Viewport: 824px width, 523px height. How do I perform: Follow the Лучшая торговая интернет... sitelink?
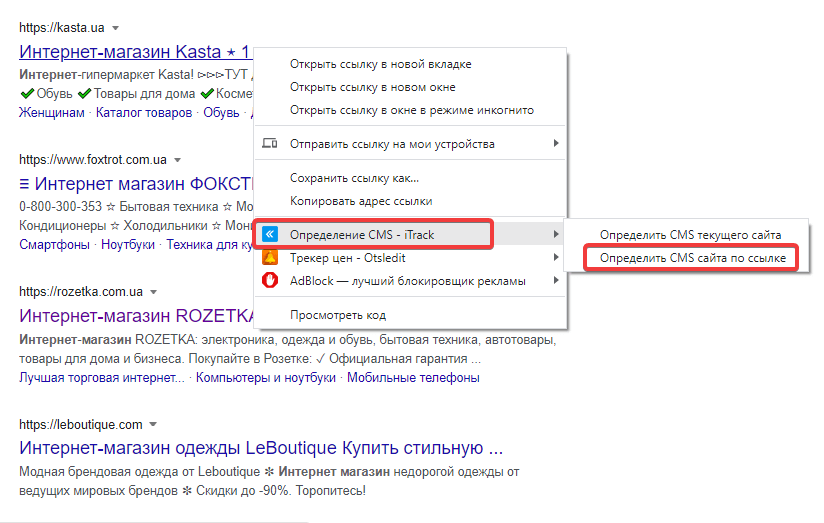coord(102,378)
